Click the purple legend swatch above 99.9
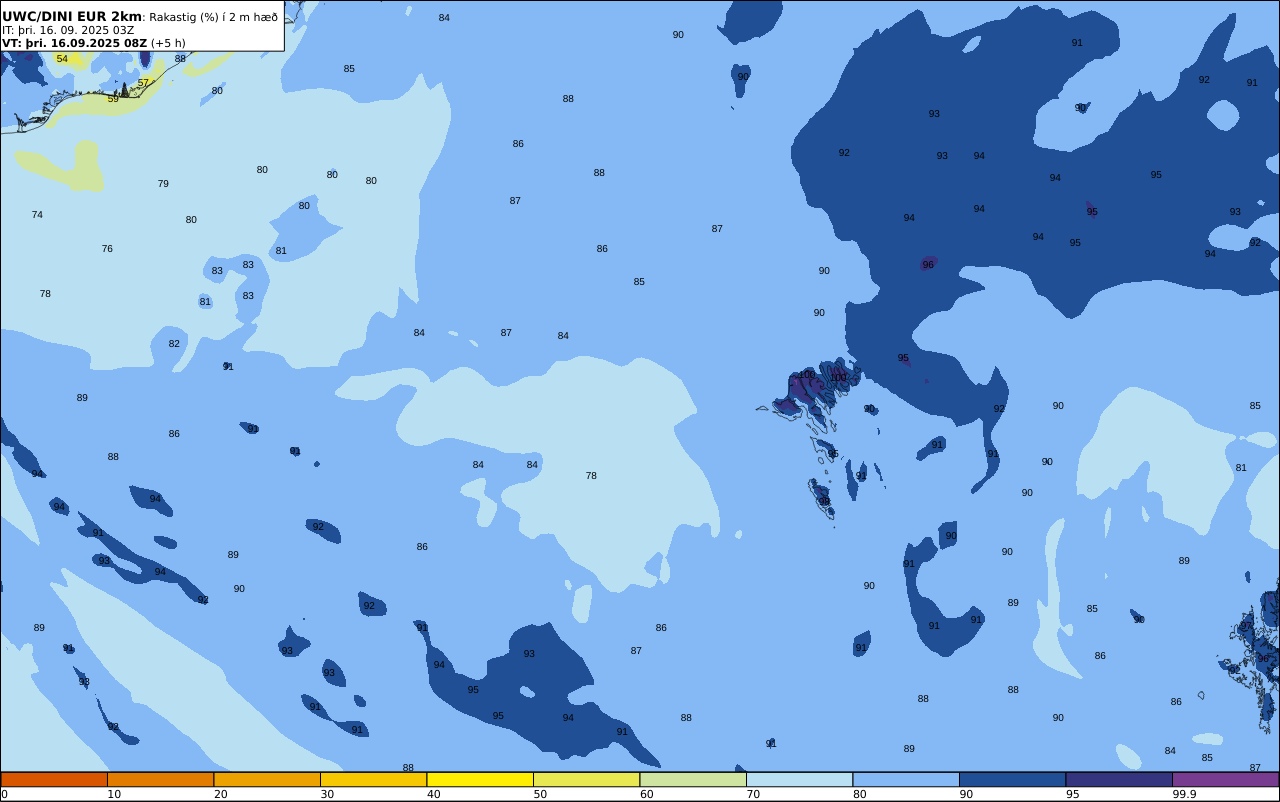The image size is (1280, 802). (x=1225, y=779)
